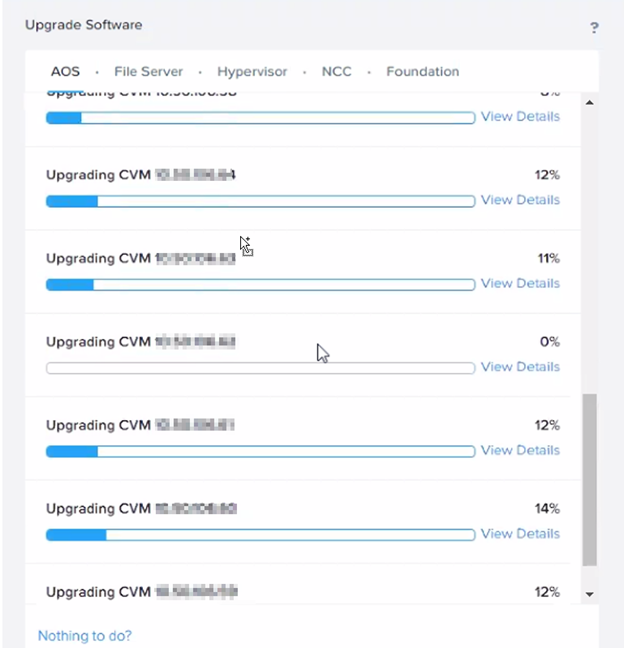This screenshot has width=624, height=648.
Task: Click the Upgrade Software heading
Action: (x=83, y=25)
